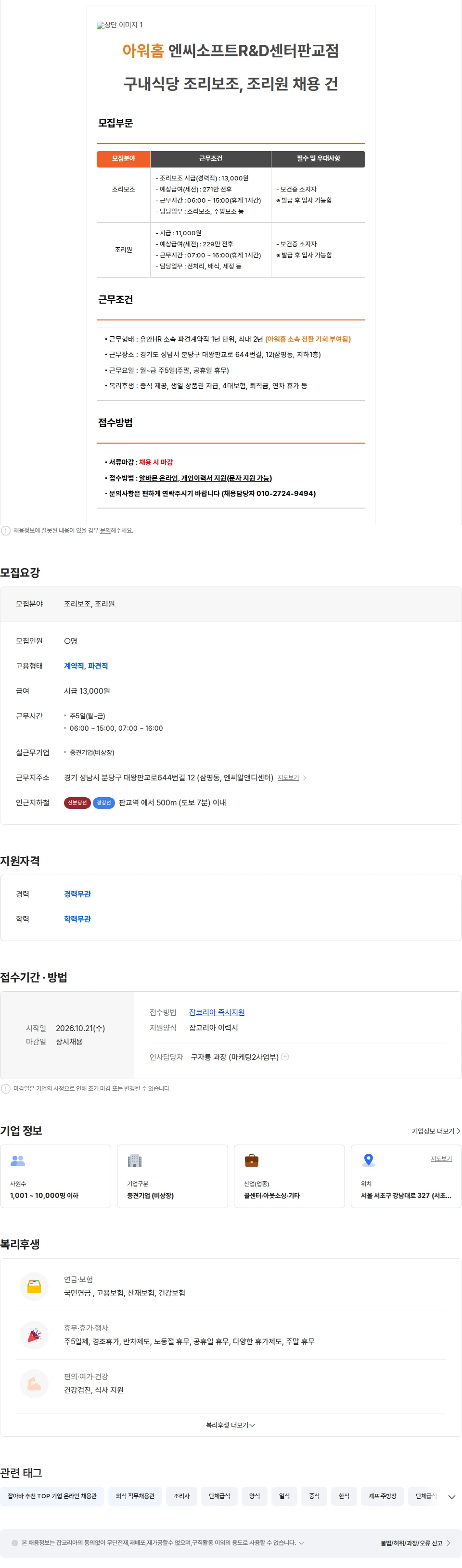The height and width of the screenshot is (1568, 462).
Task: Select the 일식 tag
Action: click(x=284, y=1495)
